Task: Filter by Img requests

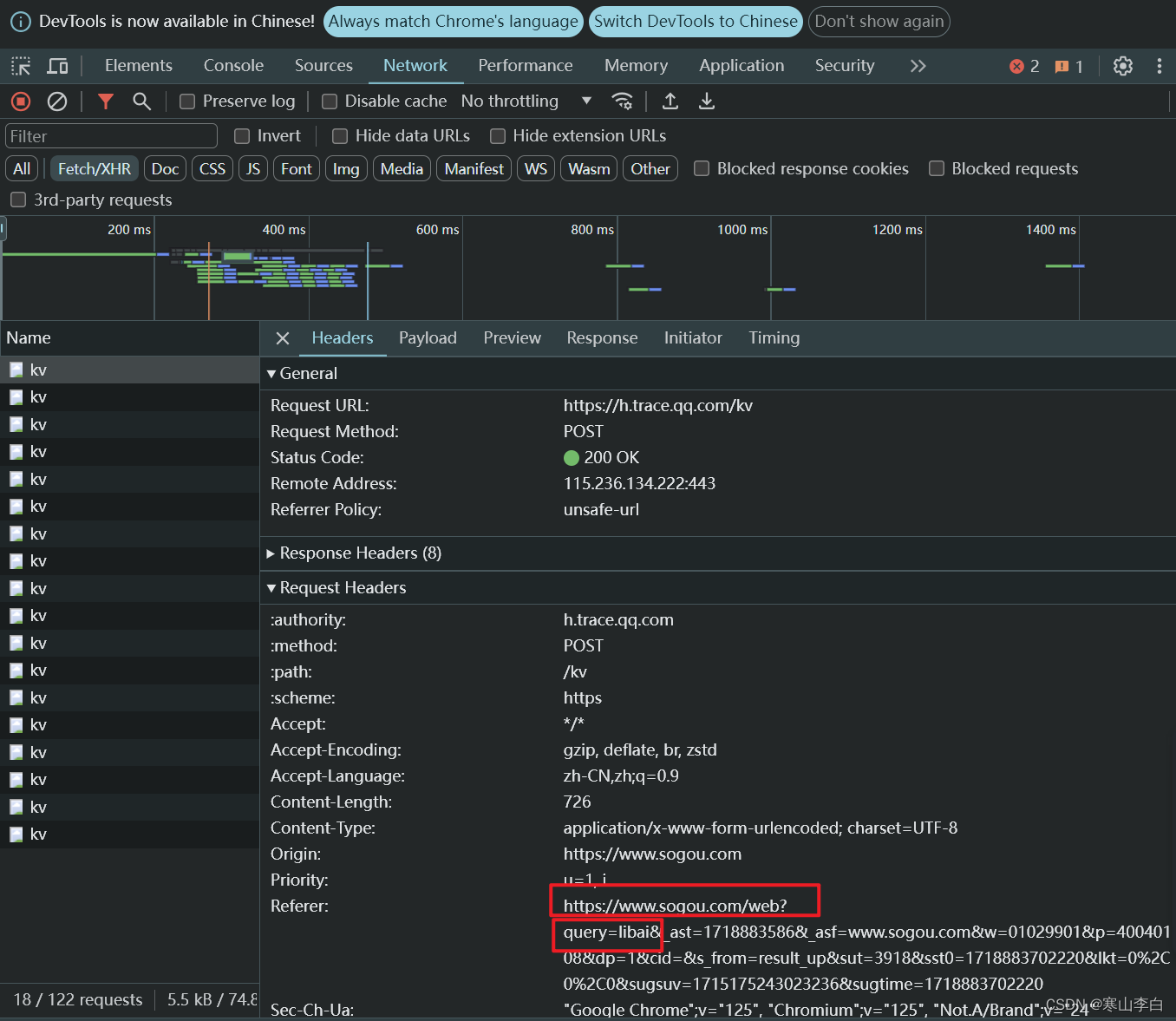Action: coord(346,169)
